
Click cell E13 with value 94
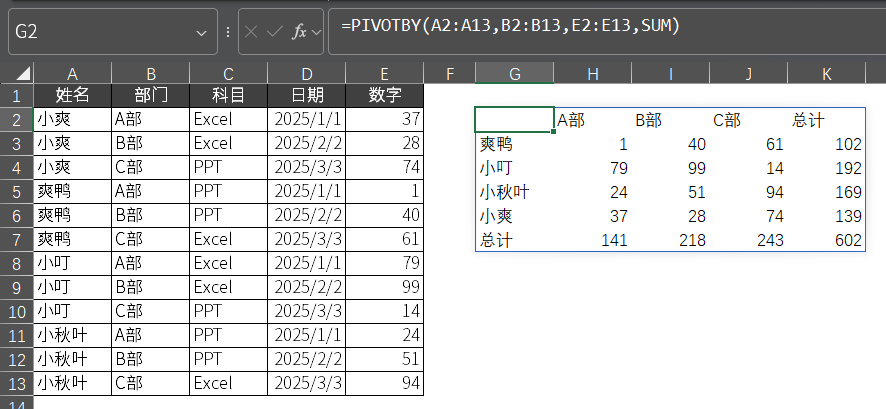point(385,384)
